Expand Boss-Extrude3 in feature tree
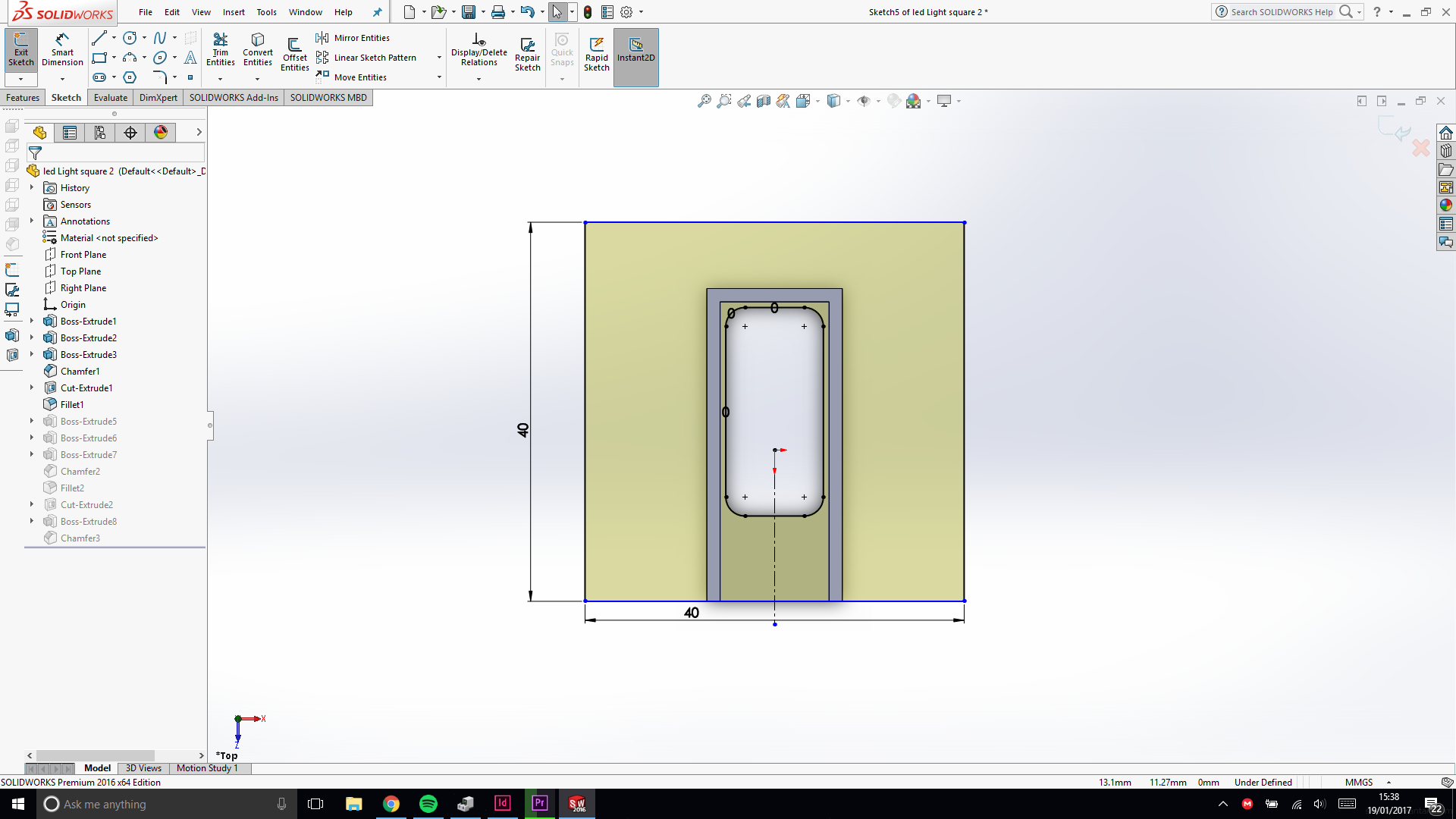 coord(32,354)
